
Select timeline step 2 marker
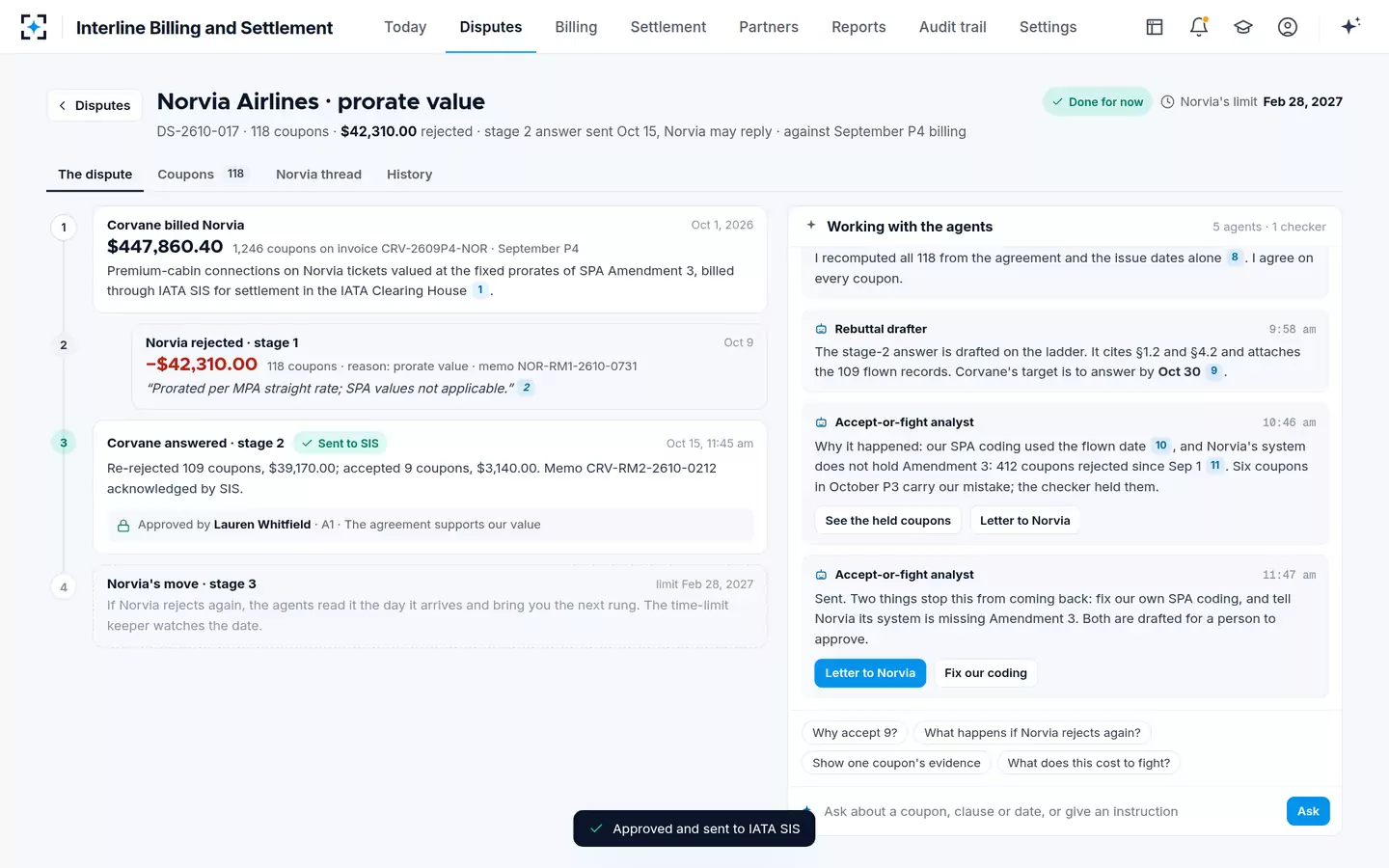click(64, 345)
